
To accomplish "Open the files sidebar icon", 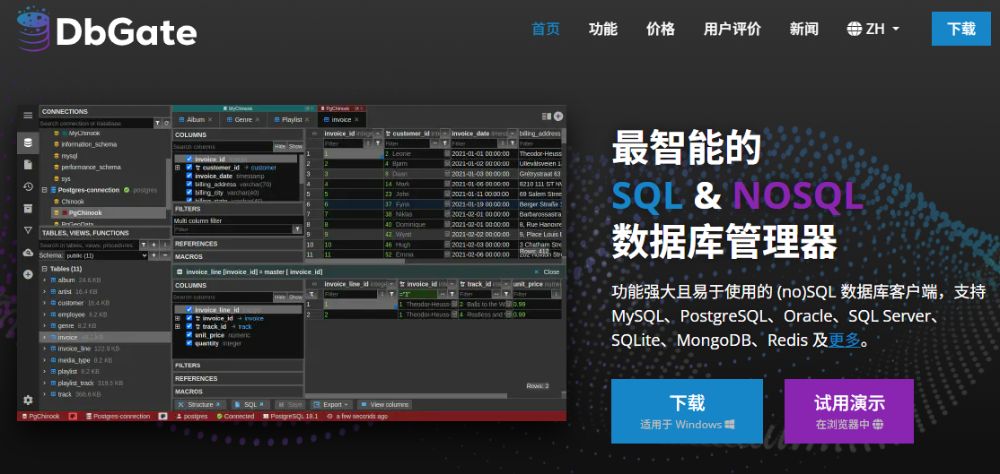I will (x=28, y=165).
